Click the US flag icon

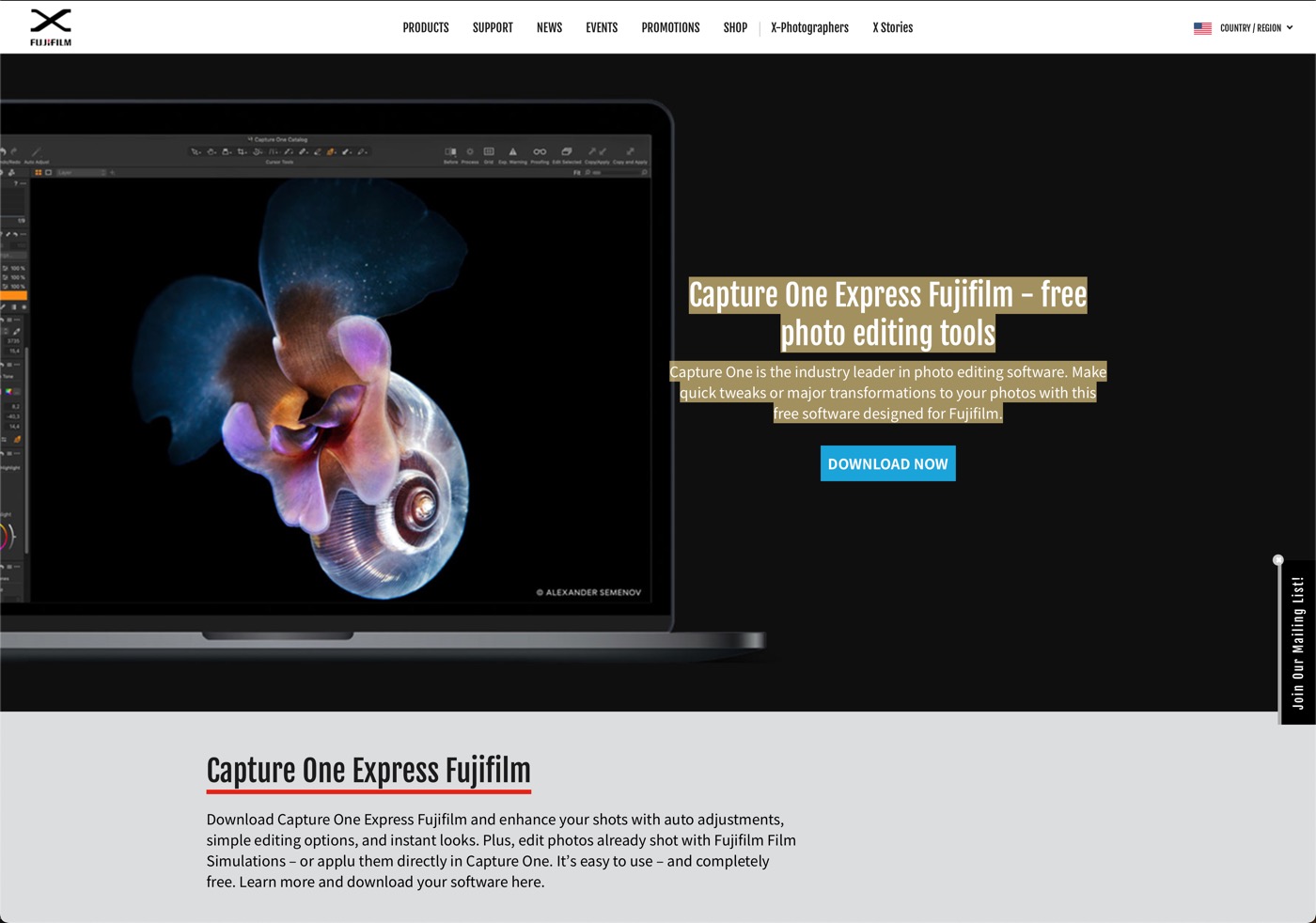[1202, 28]
